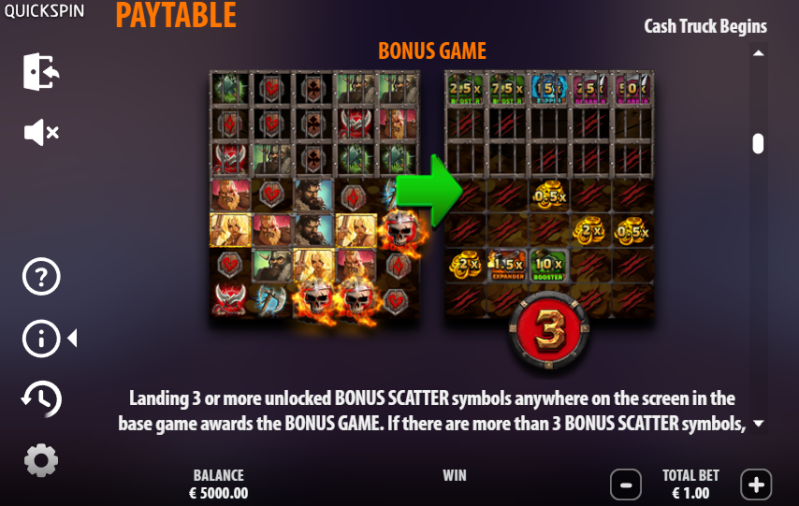799x506 pixels.
Task: Click the Bonus Game heading
Action: coord(432,51)
